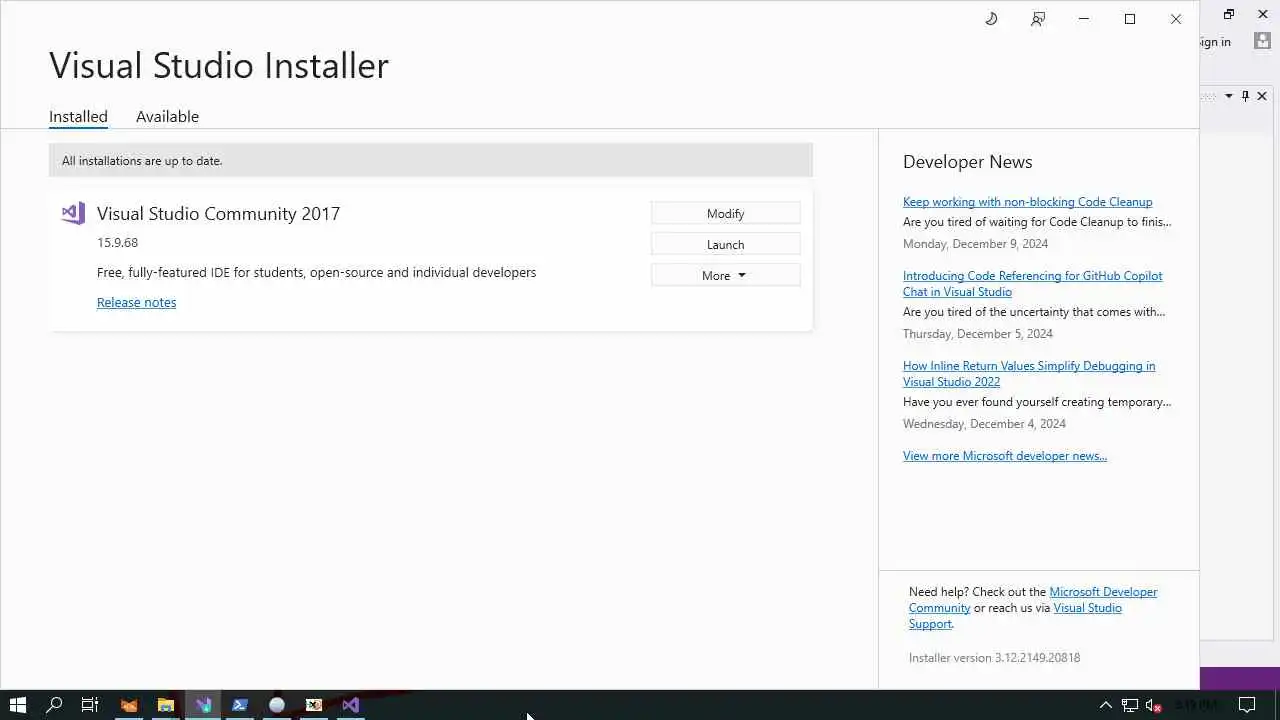Click the Visual Studio Community 2017 logo
The image size is (1280, 720).
click(73, 213)
